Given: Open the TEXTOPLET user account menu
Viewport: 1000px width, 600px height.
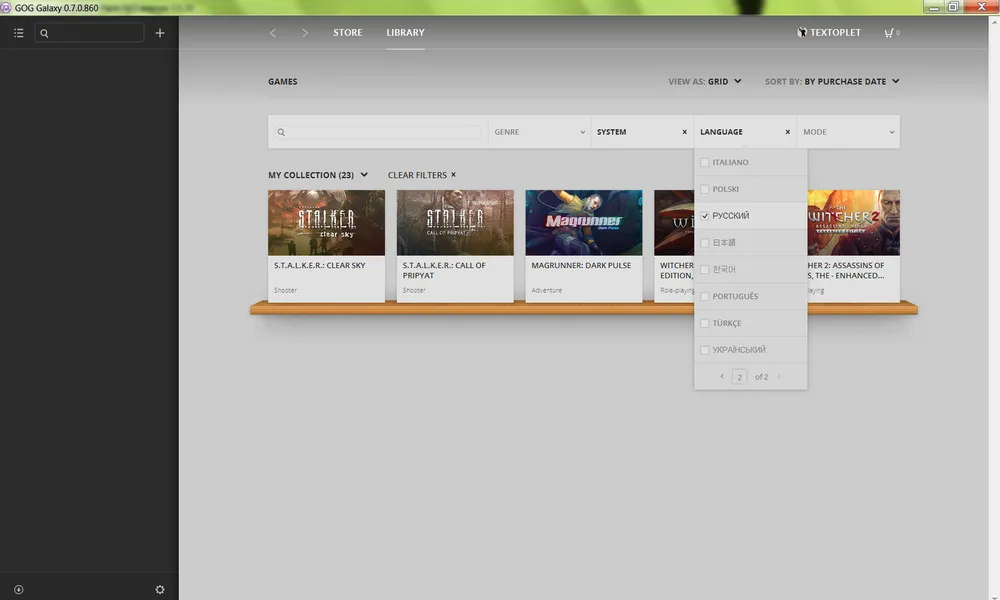Looking at the screenshot, I should point(828,33).
